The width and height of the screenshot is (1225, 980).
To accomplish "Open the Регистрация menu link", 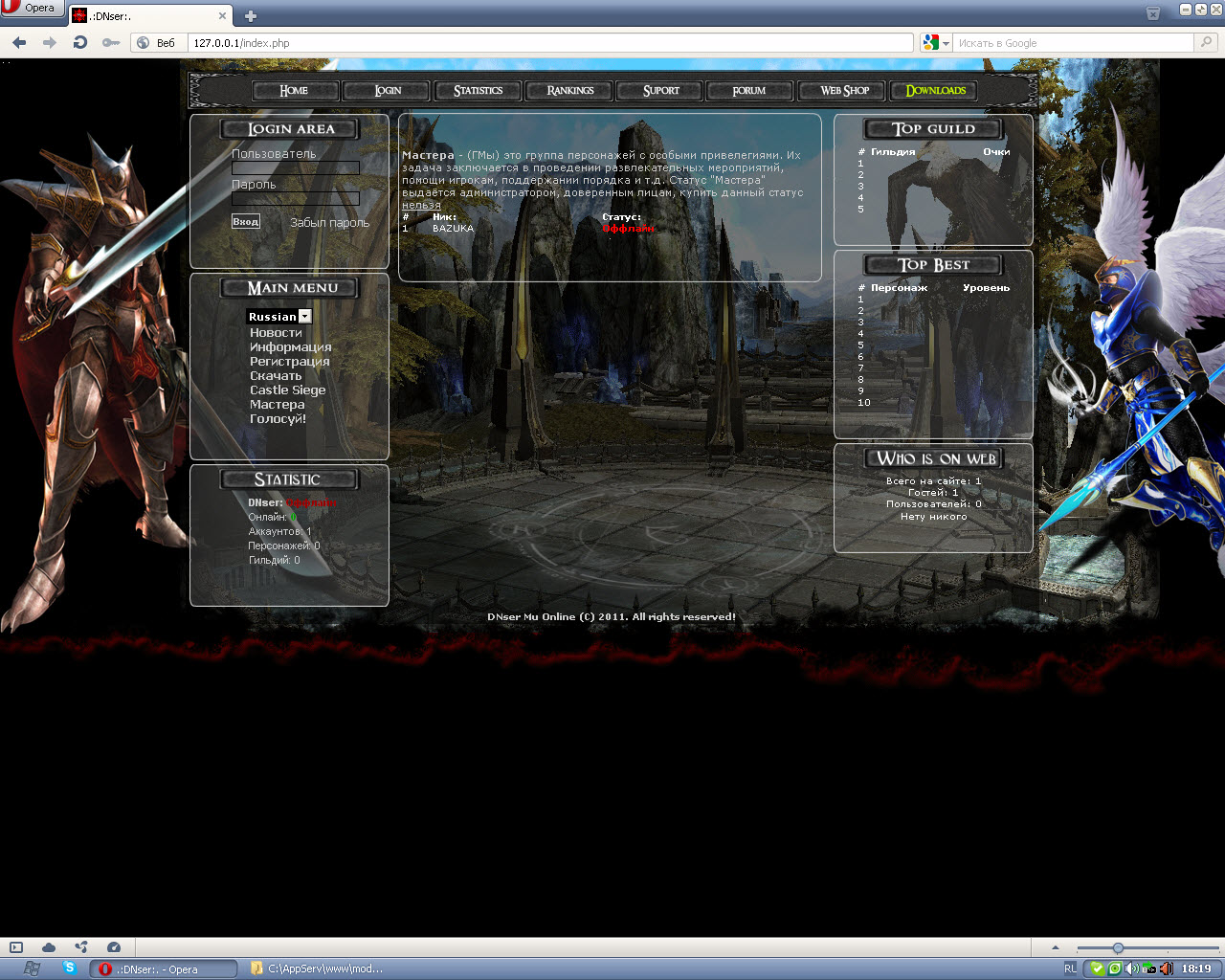I will [290, 362].
